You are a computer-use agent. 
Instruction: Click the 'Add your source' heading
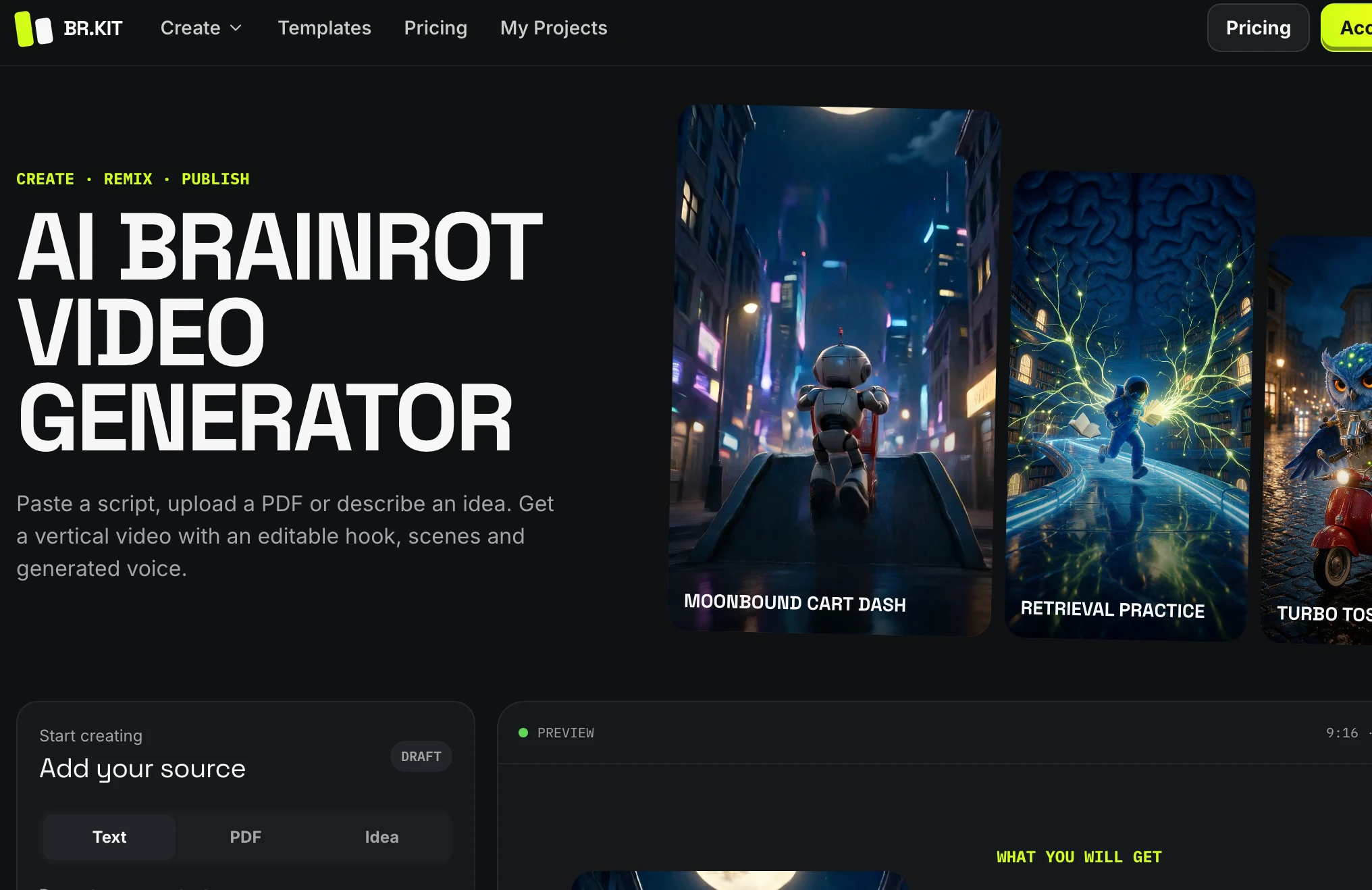click(x=142, y=768)
